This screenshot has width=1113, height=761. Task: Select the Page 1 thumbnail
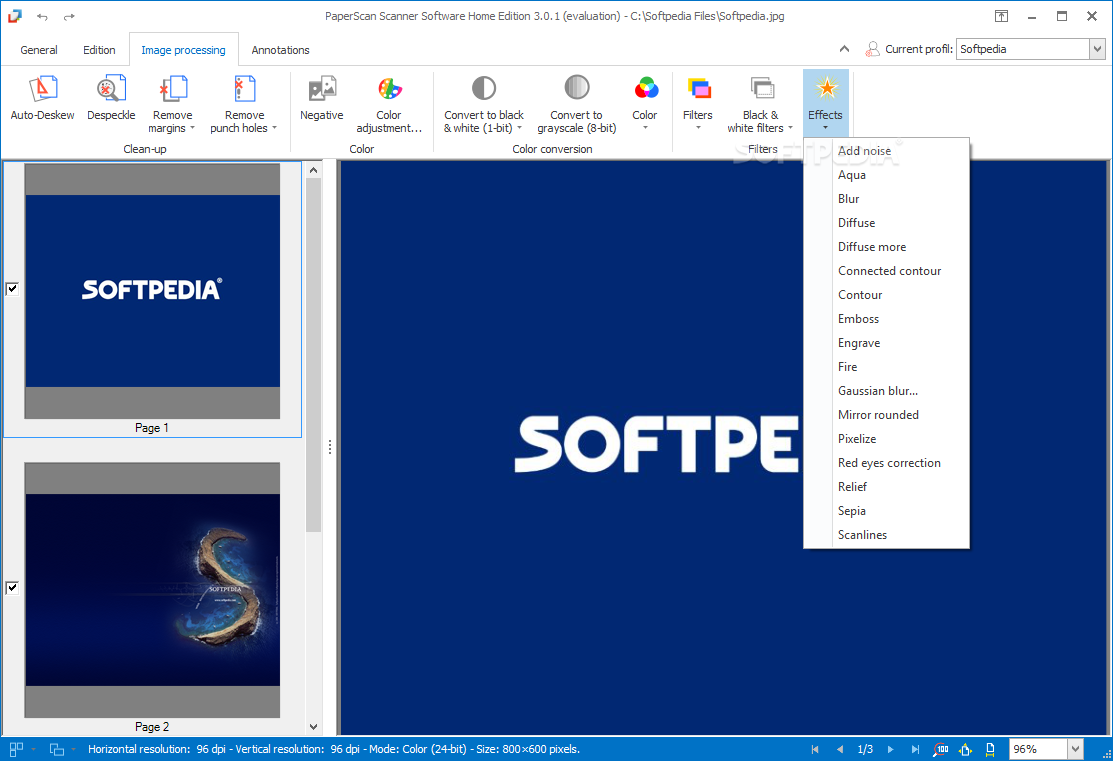coord(152,291)
